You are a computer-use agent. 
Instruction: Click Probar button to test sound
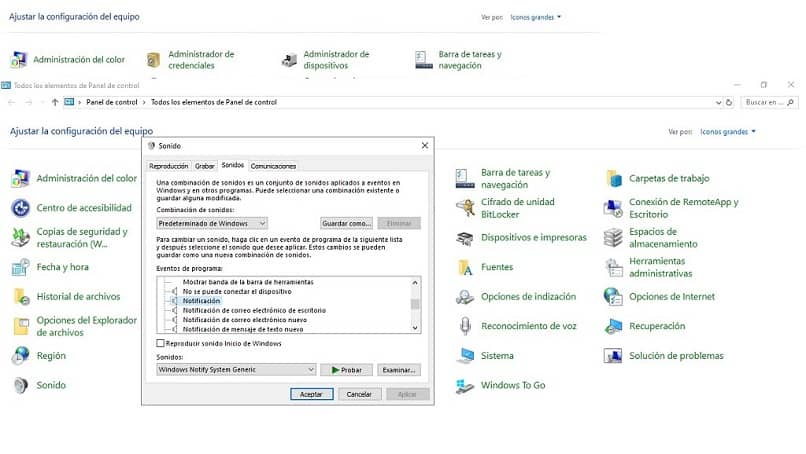[346, 370]
